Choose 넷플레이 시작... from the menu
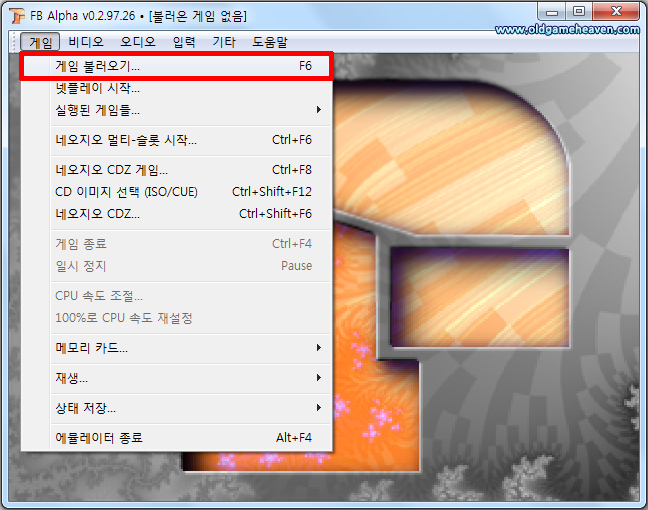Image resolution: width=648 pixels, height=510 pixels. tap(176, 88)
